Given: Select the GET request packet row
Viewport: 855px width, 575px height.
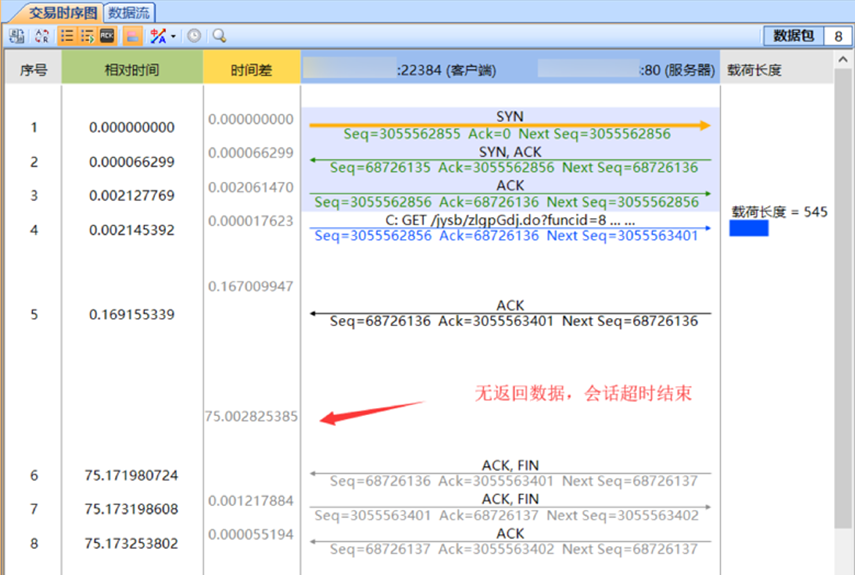Looking at the screenshot, I should [509, 228].
